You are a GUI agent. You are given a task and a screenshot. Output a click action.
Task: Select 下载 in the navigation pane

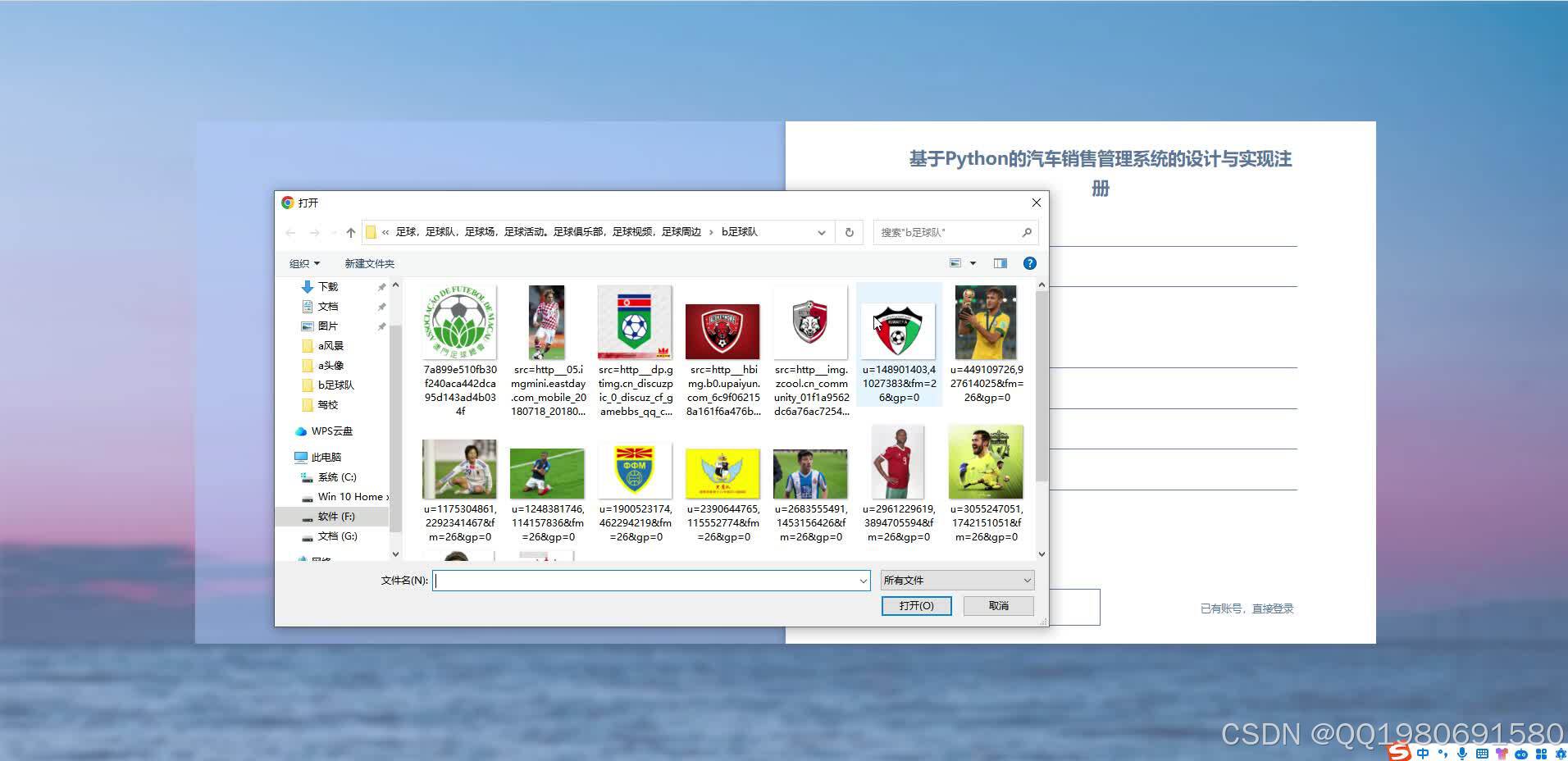coord(328,287)
